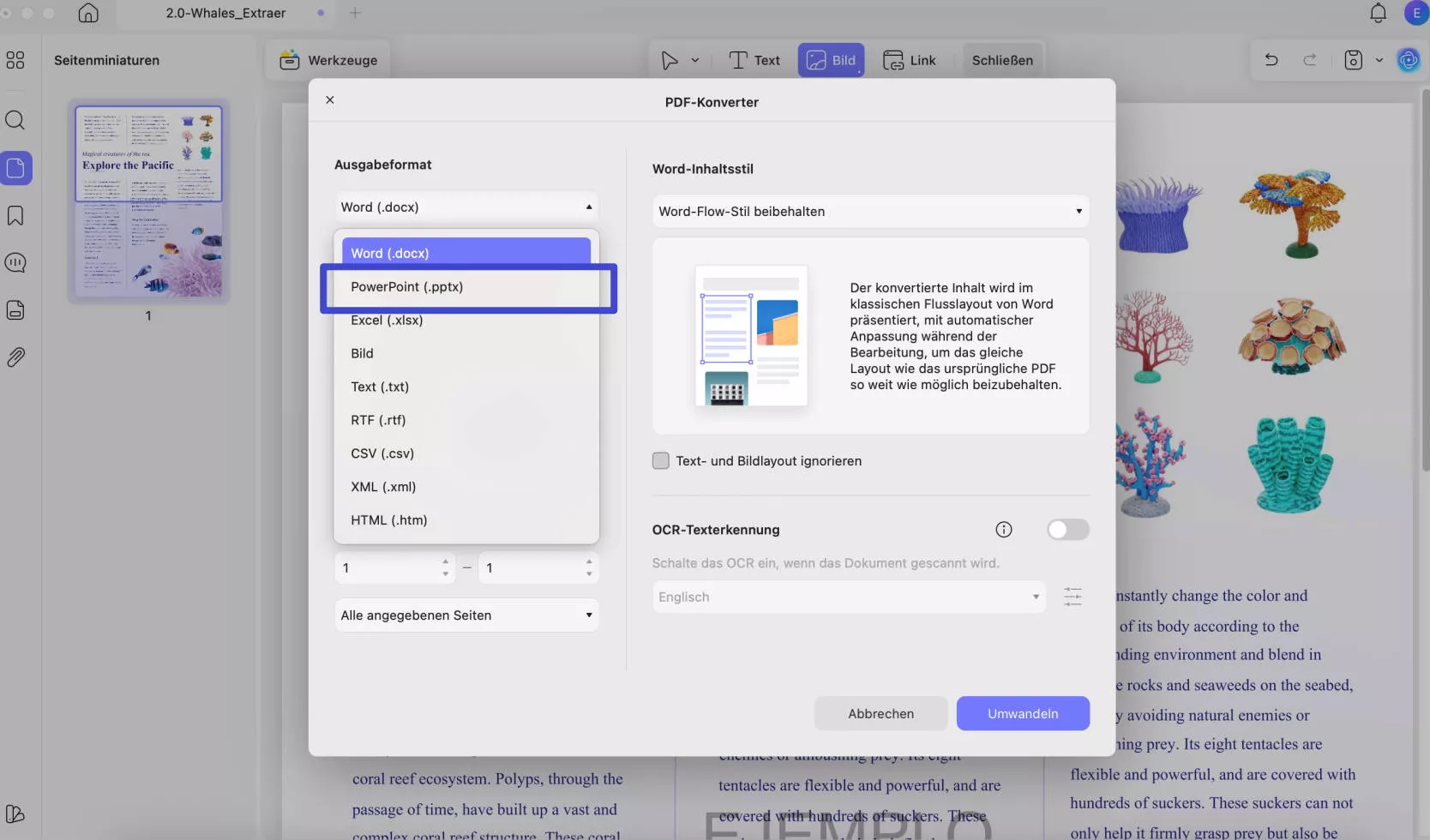The width and height of the screenshot is (1430, 840).
Task: Increase the start page with the stepper arrow
Action: (445, 562)
